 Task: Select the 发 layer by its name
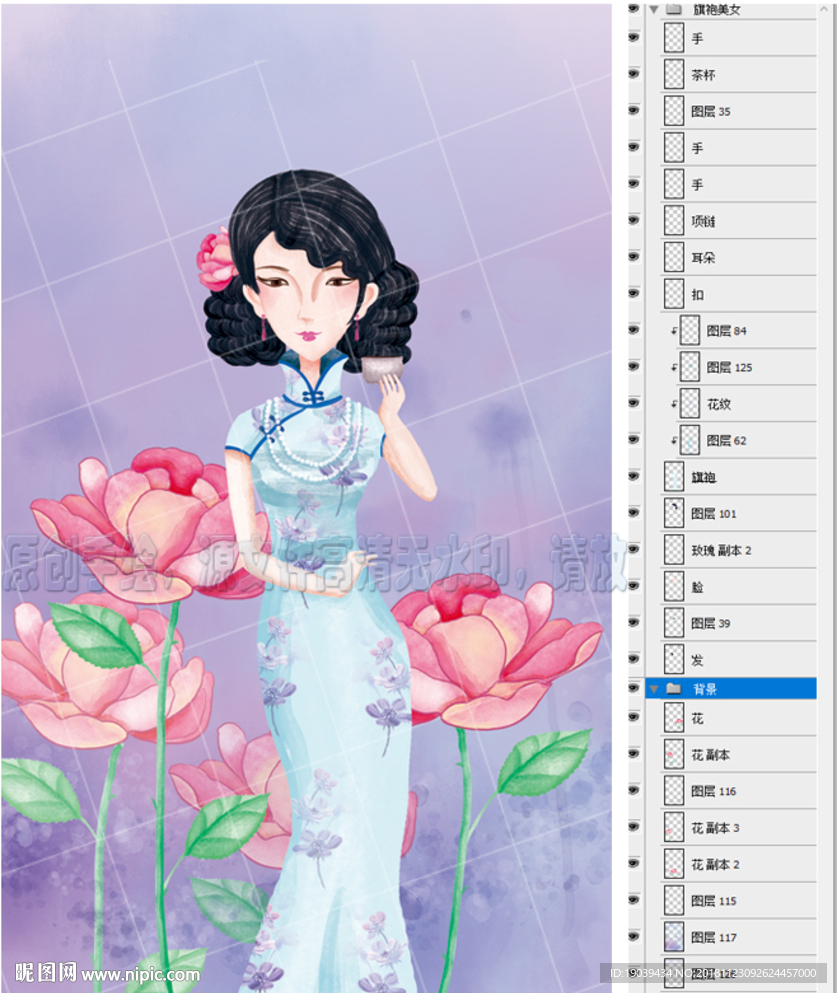(697, 660)
